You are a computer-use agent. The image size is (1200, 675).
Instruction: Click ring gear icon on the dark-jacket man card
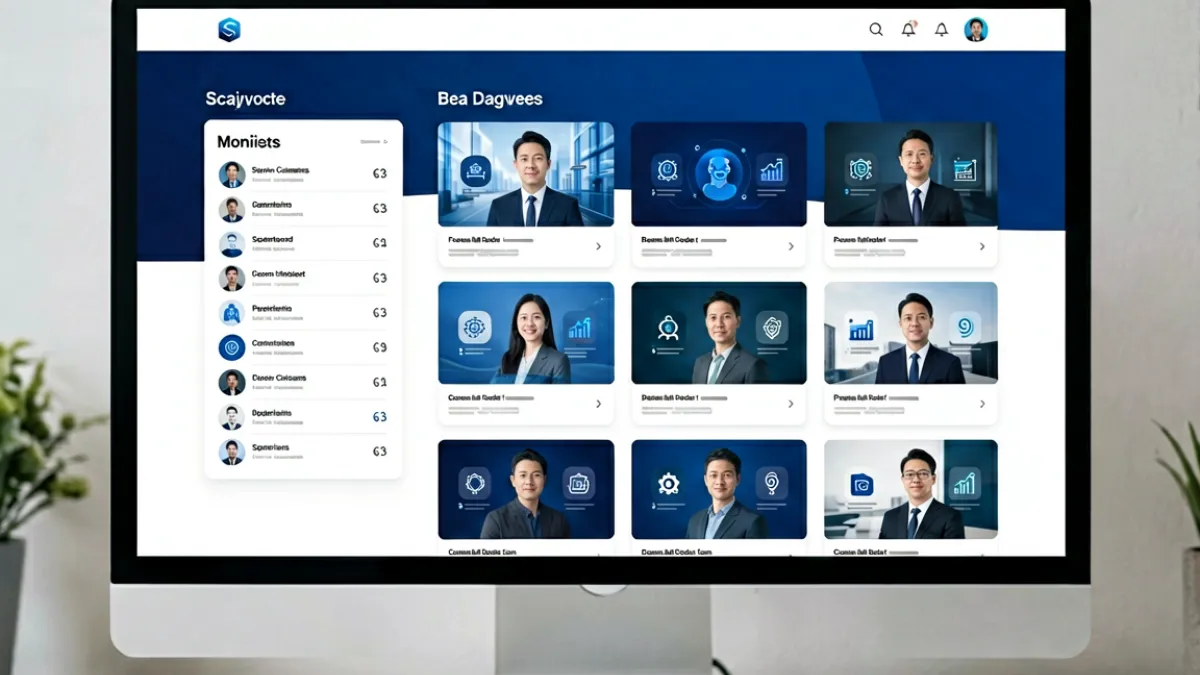[x=475, y=484]
